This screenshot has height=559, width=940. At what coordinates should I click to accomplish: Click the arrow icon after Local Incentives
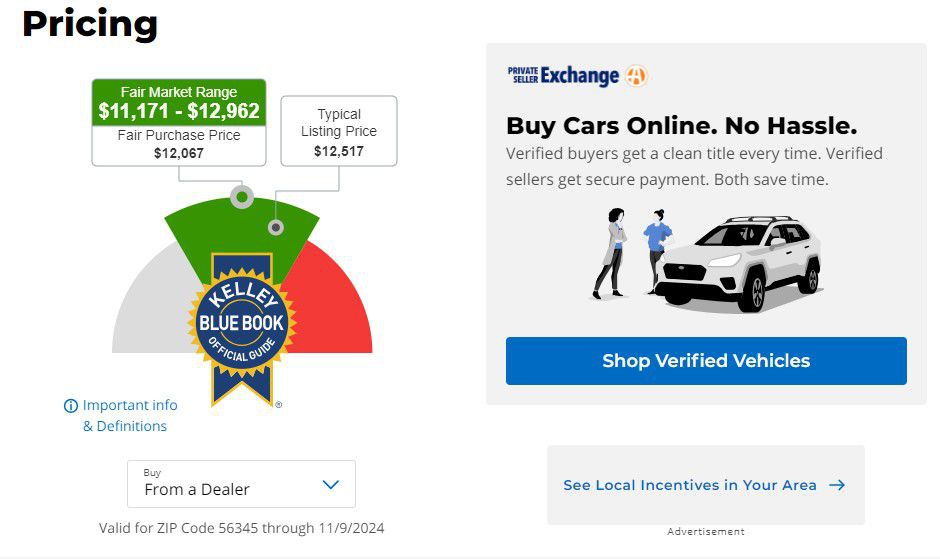click(837, 485)
